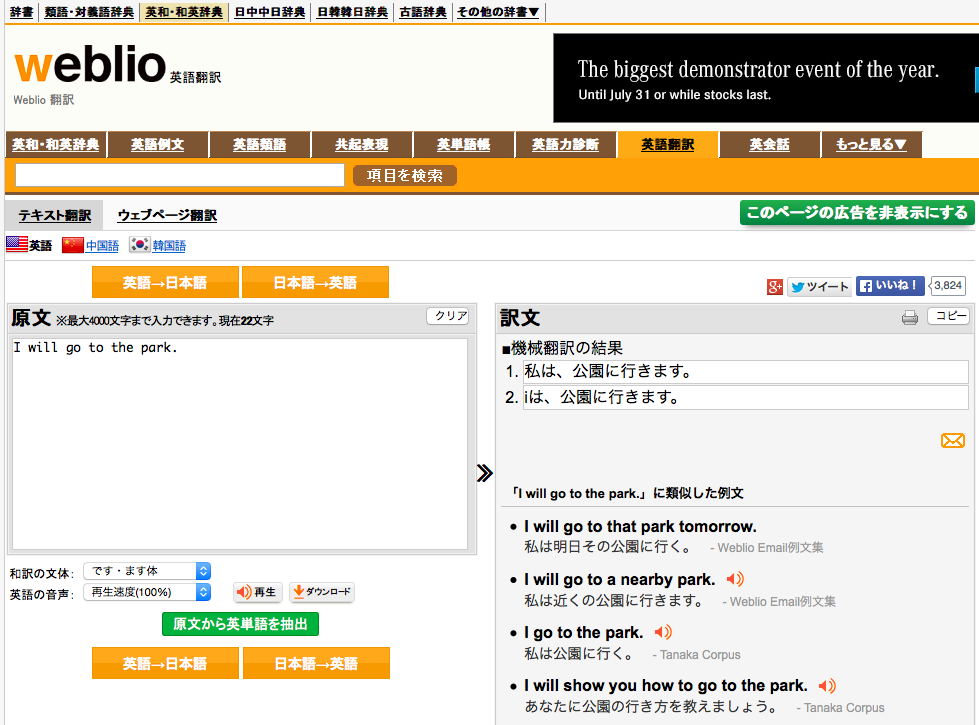The height and width of the screenshot is (725, 979).
Task: Open the playback speed dropdown
Action: tap(147, 592)
